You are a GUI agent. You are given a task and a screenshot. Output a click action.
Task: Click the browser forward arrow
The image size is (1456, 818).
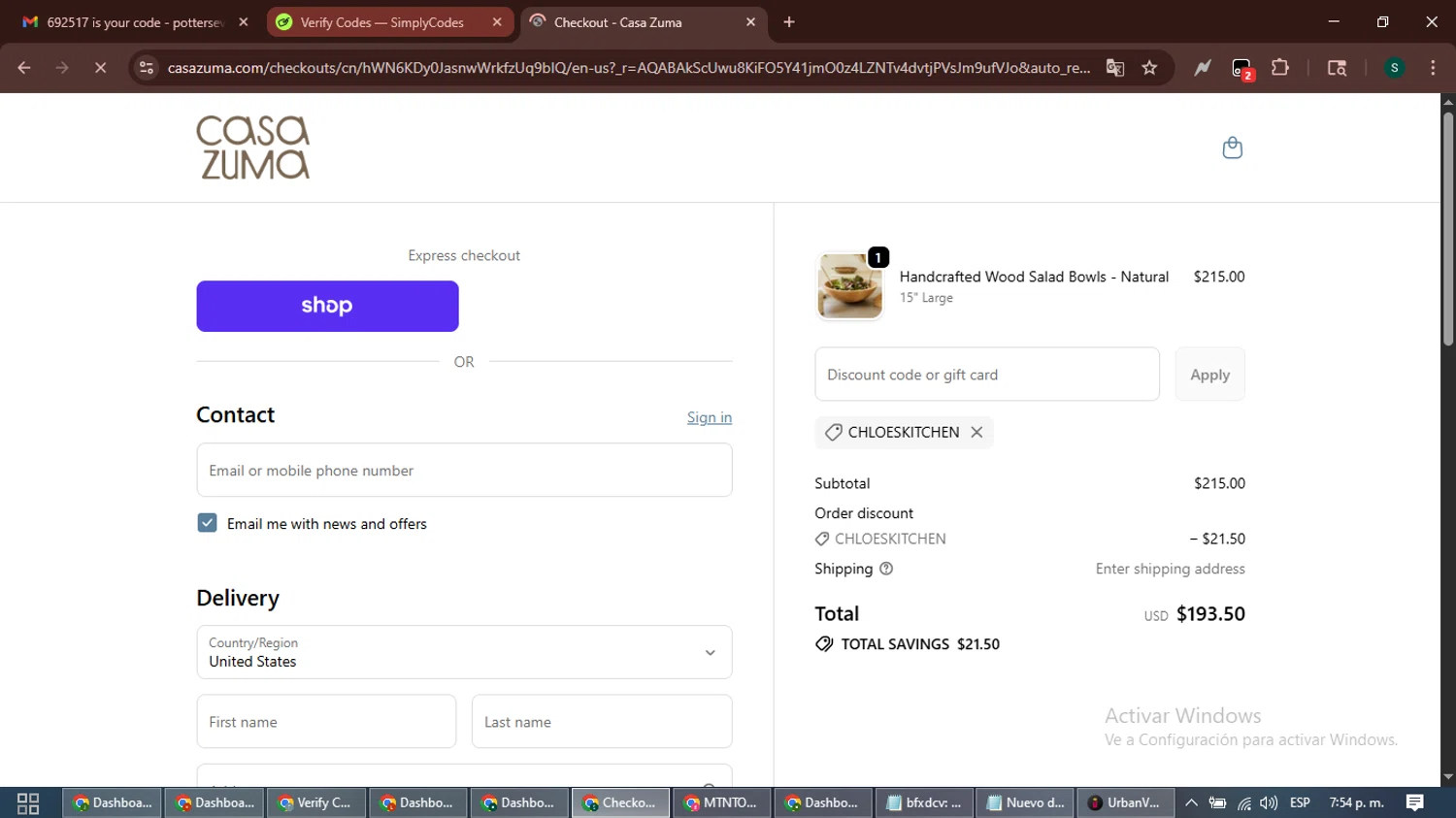tap(62, 68)
